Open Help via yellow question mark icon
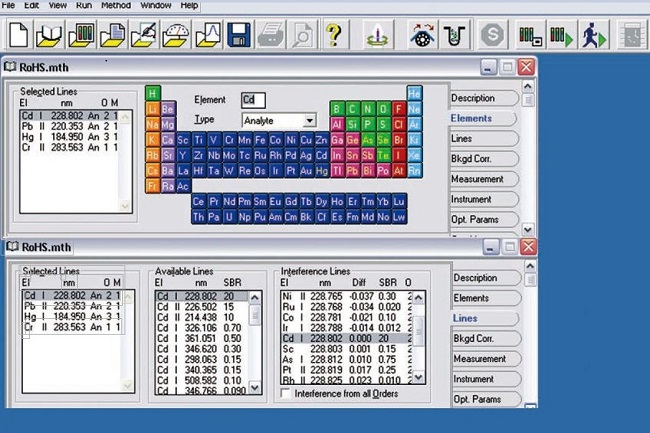650x433 pixels. coord(333,38)
